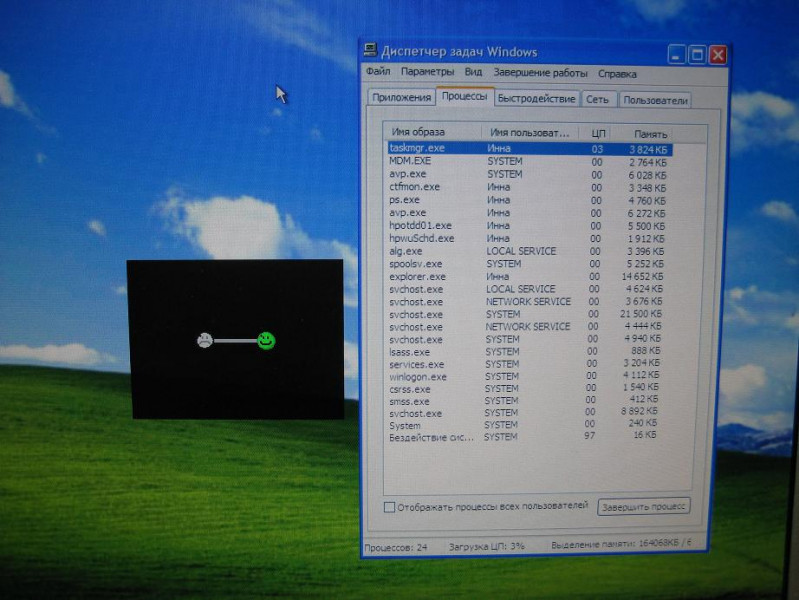Screen dimensions: 799x600
Task: Select svchost.exe row using 4 444 КБ
Action: click(x=525, y=327)
